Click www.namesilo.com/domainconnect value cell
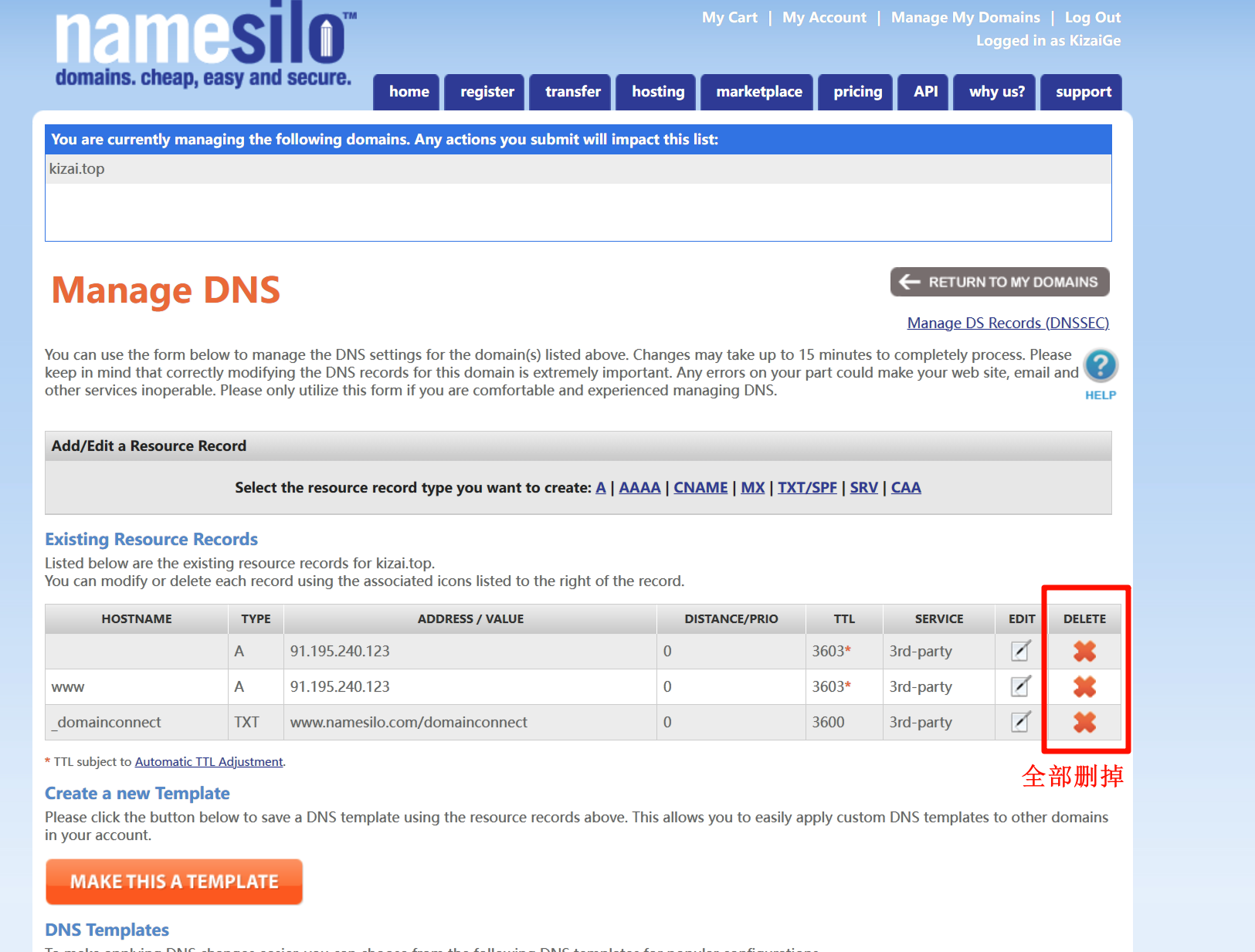The height and width of the screenshot is (952, 1255). [x=470, y=723]
